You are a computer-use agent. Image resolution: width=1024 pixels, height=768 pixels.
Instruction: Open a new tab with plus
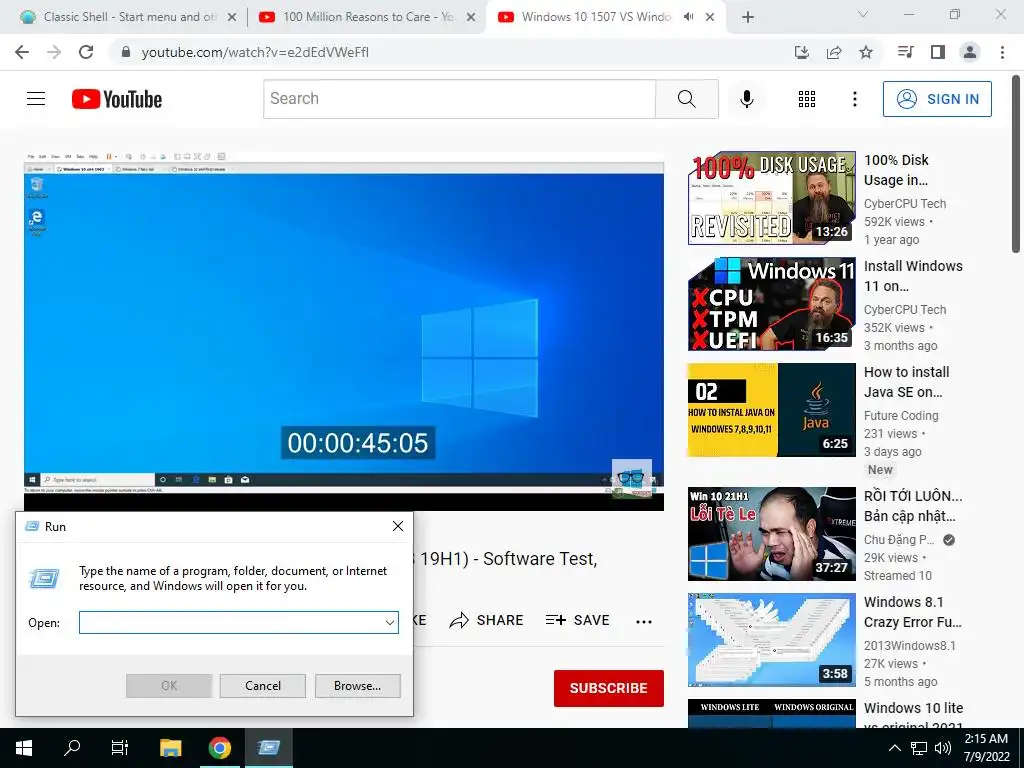click(x=748, y=17)
